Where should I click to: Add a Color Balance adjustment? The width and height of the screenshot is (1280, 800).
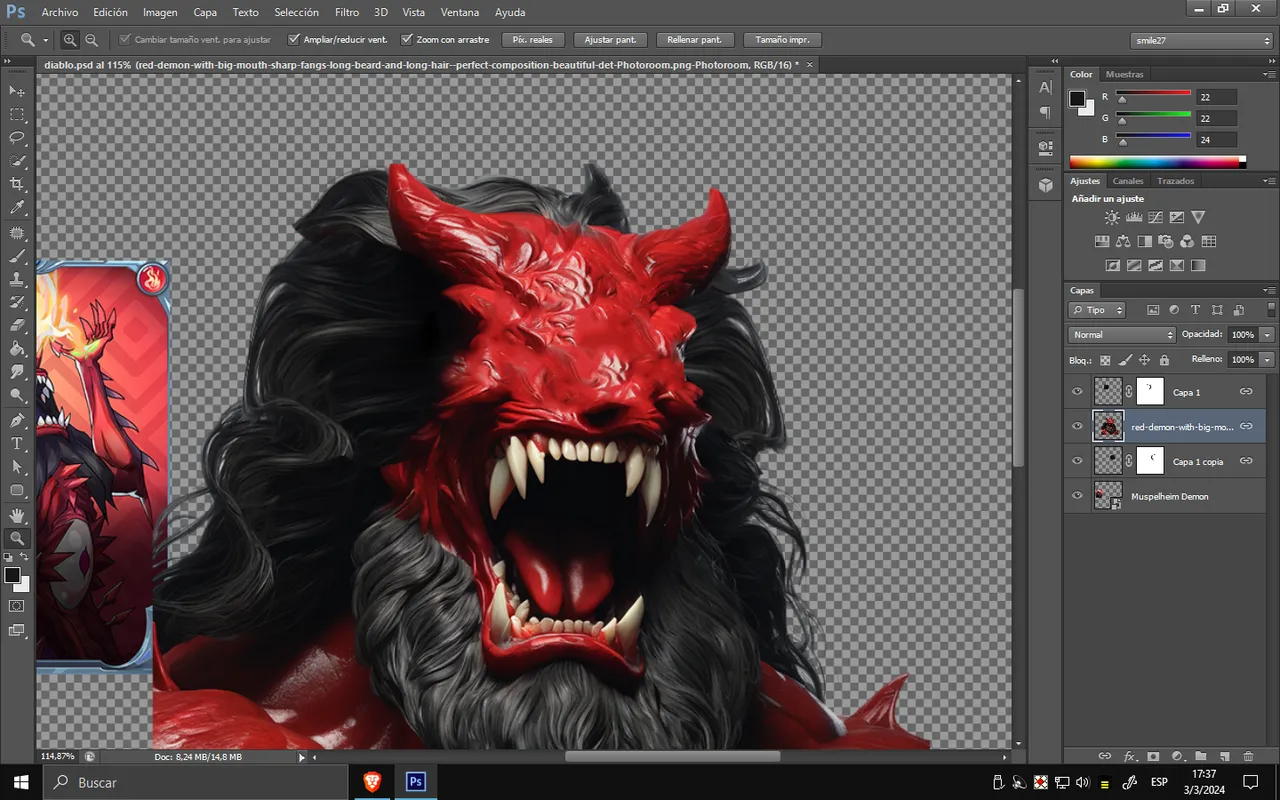pos(1123,241)
